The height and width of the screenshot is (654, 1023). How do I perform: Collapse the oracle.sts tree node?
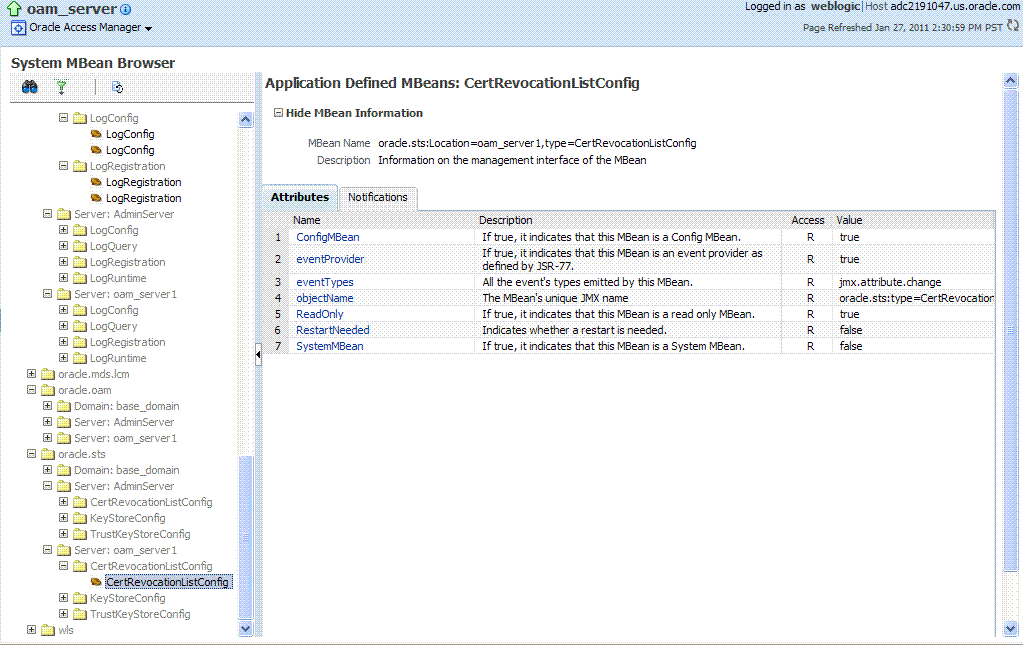pyautogui.click(x=31, y=453)
